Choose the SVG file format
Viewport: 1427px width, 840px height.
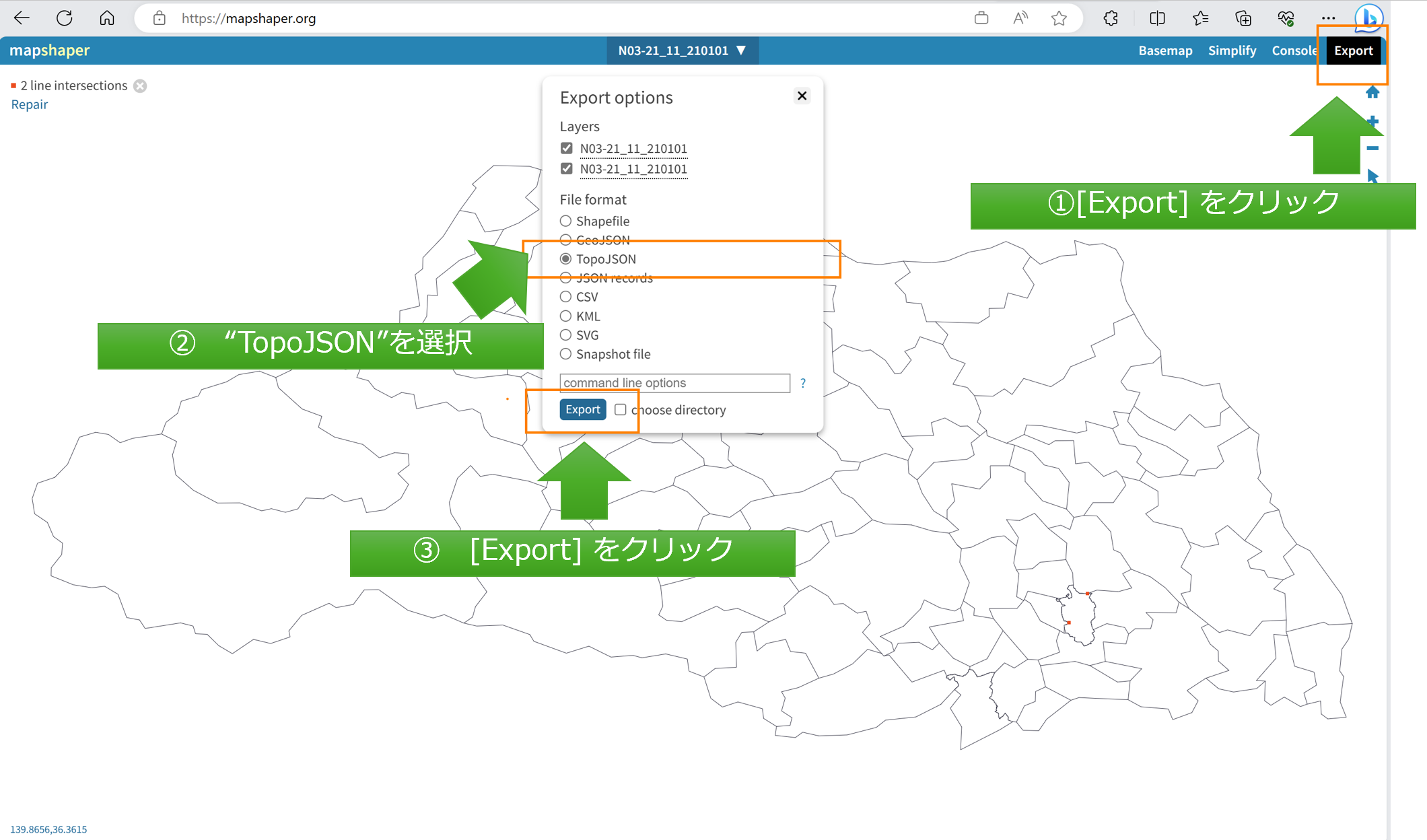(x=566, y=335)
